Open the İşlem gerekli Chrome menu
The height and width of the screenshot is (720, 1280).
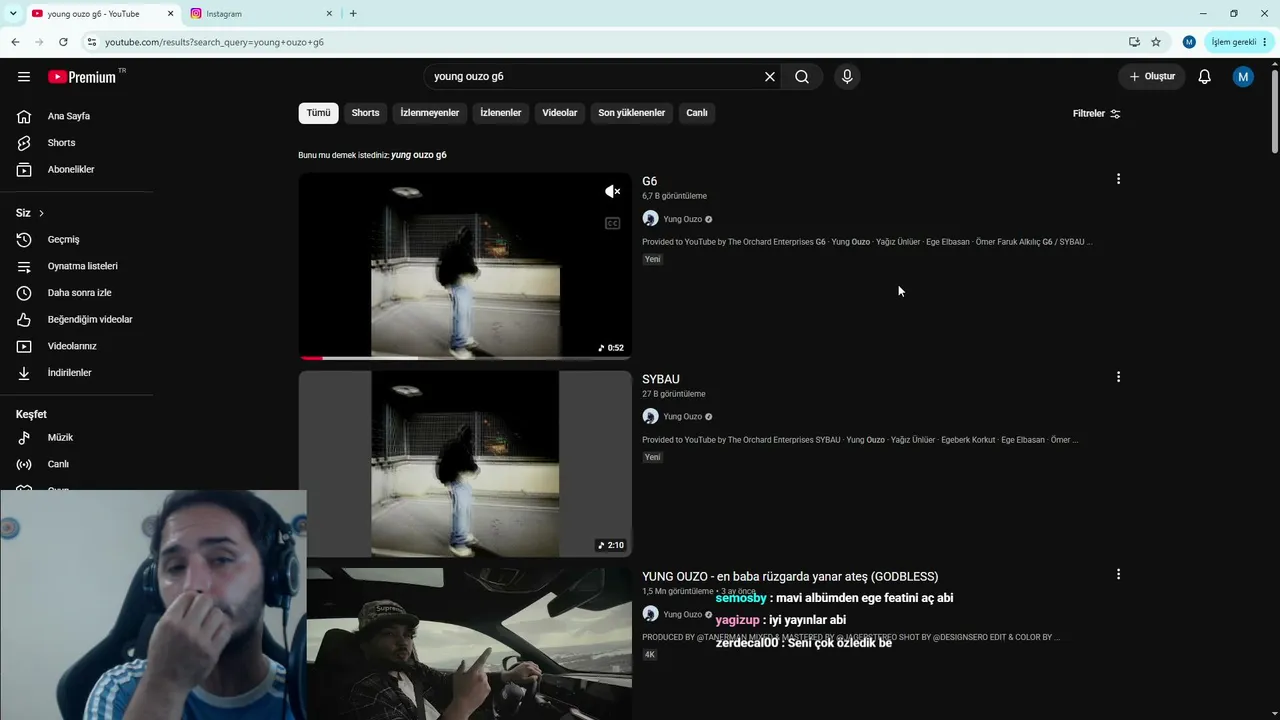click(x=1240, y=42)
